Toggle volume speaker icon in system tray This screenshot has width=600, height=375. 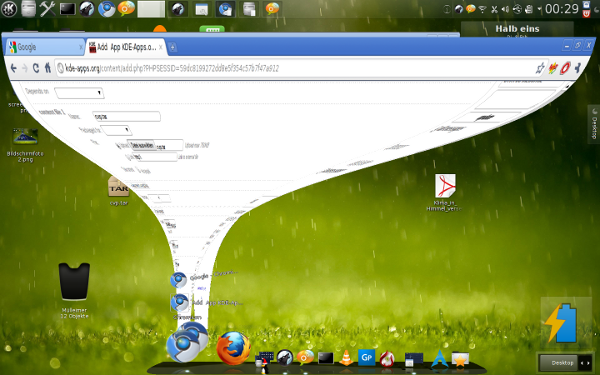[505, 9]
